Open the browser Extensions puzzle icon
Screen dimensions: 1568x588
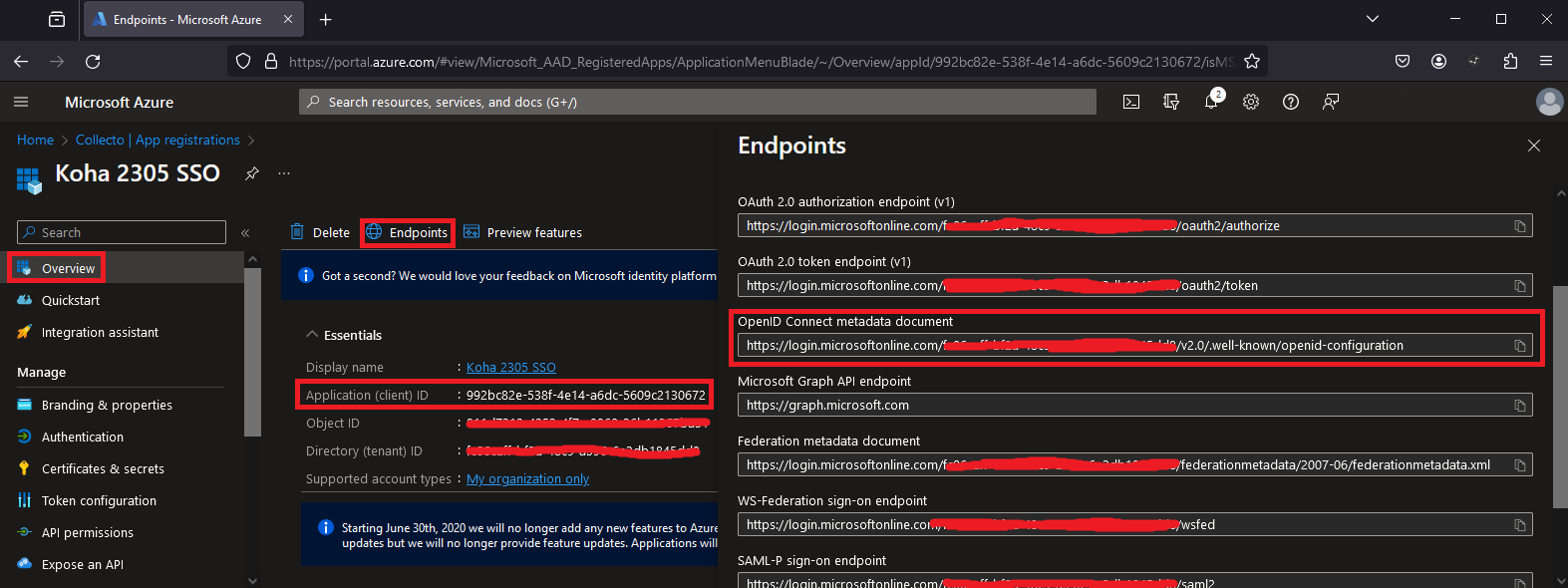(1510, 62)
